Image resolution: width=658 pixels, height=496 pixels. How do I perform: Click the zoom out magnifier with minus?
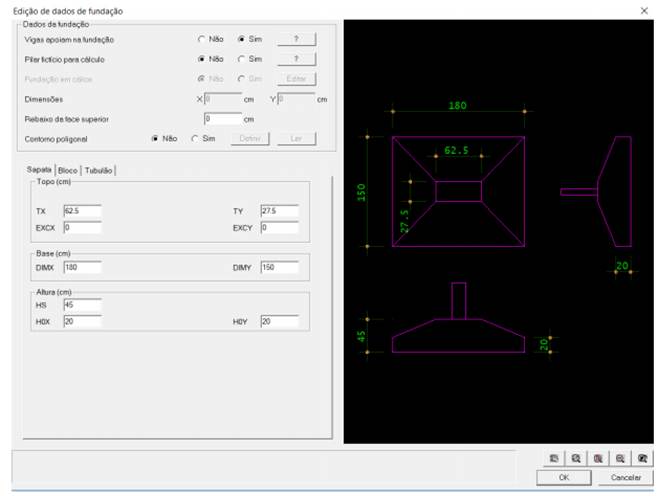coord(620,458)
